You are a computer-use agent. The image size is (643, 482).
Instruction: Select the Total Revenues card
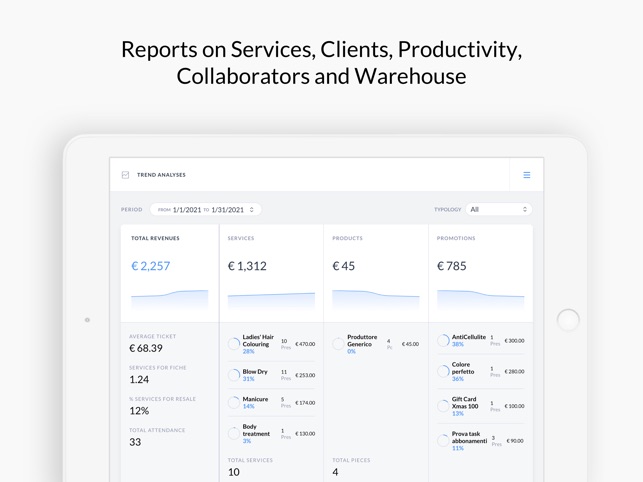point(170,273)
